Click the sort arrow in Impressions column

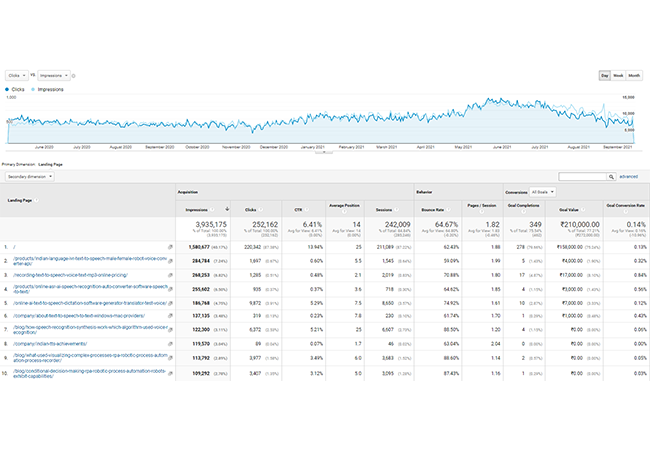(x=227, y=209)
